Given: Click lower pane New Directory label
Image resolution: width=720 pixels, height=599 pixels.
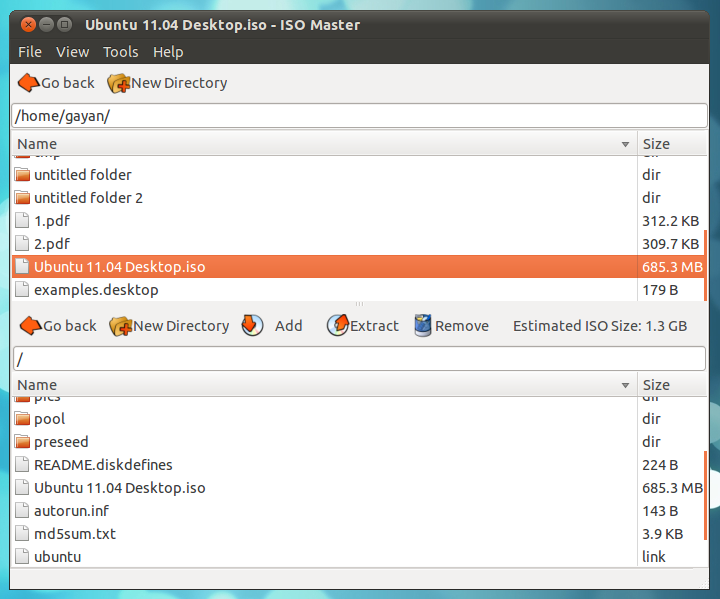Looking at the screenshot, I should [181, 326].
